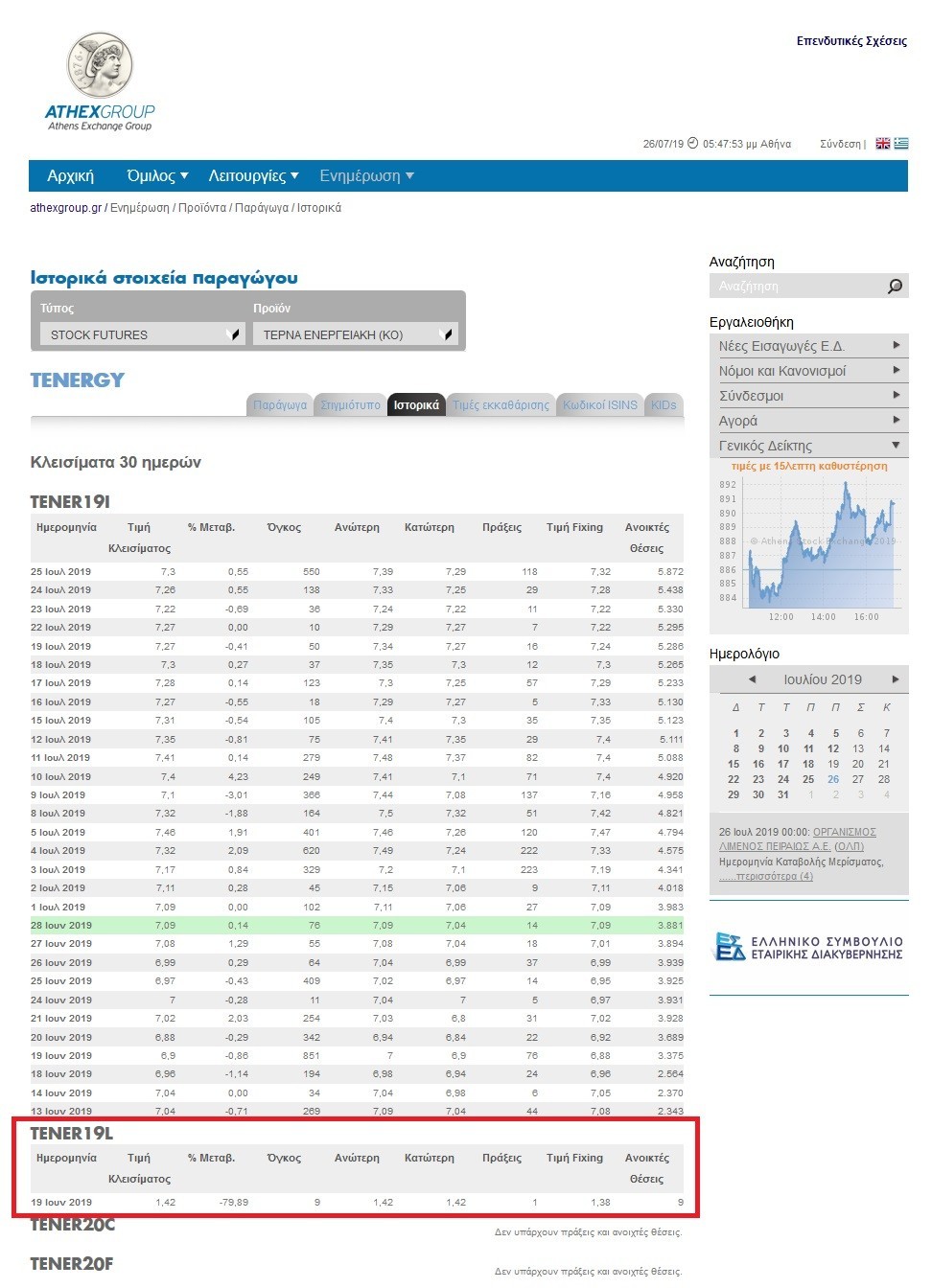Switch to Παράγωγα tab
932x1288 pixels.
tap(280, 405)
